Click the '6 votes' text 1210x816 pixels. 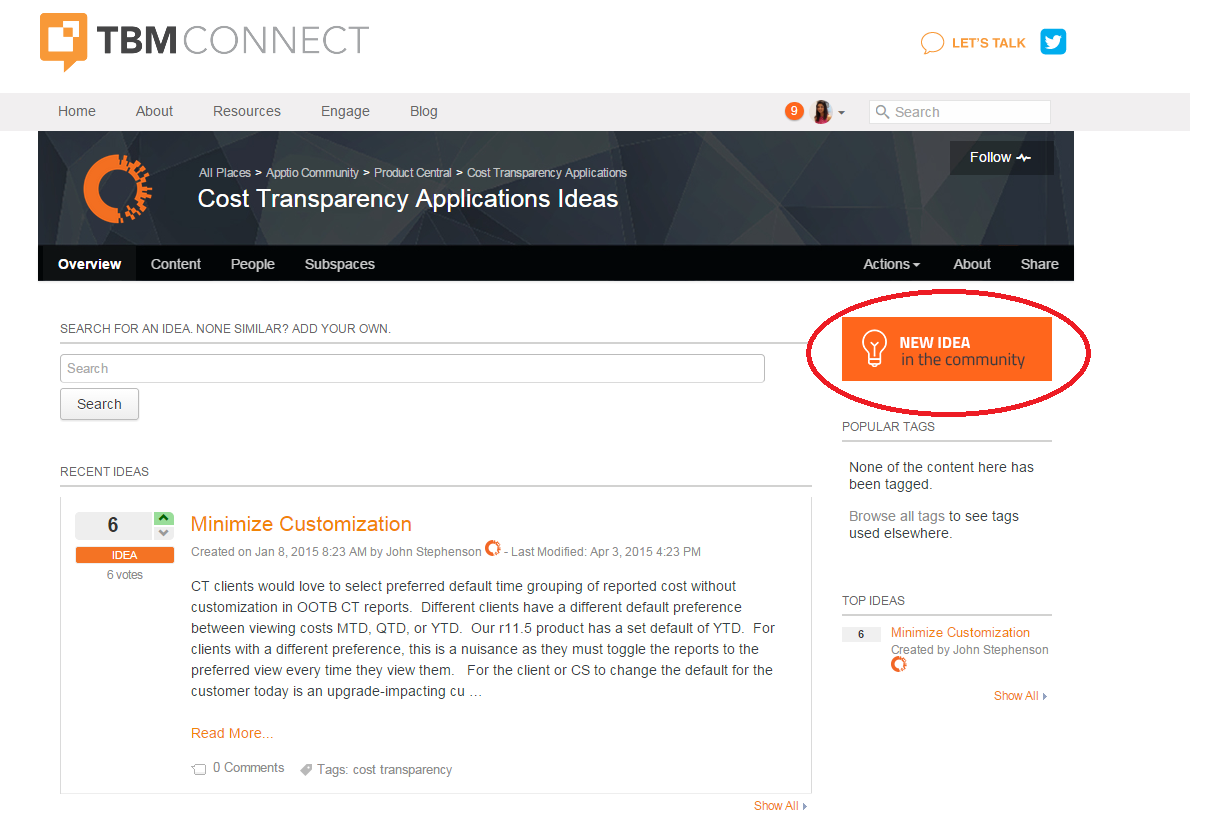tap(125, 575)
